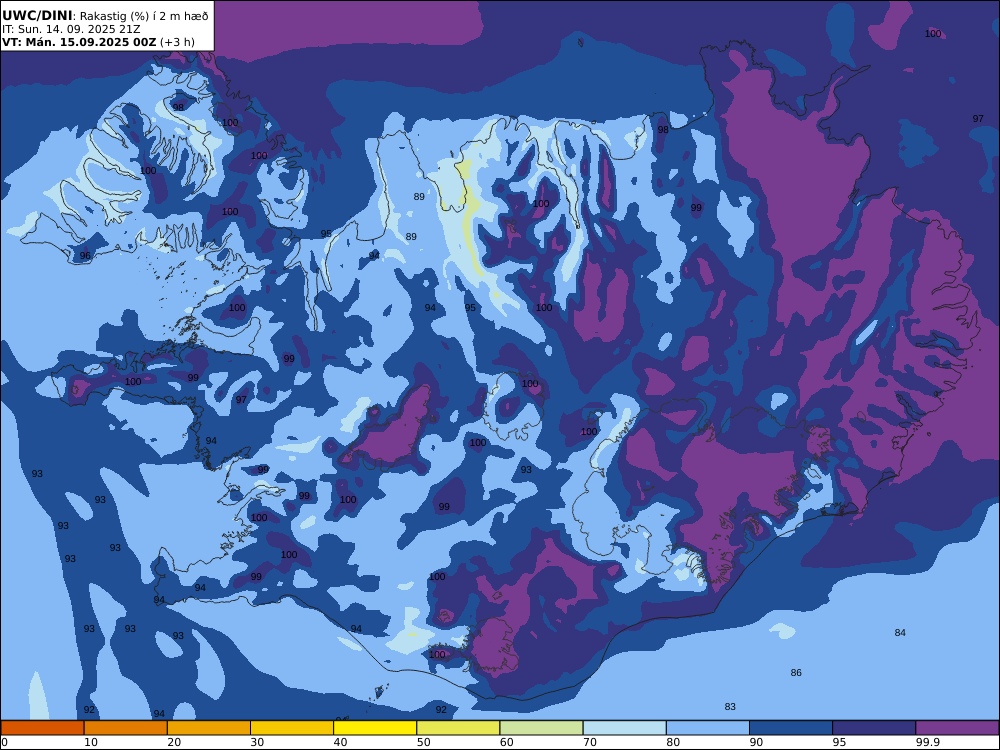Screen dimensions: 1000x750
Task: Select the '86' humidity value over the sea
Action: pyautogui.click(x=796, y=673)
